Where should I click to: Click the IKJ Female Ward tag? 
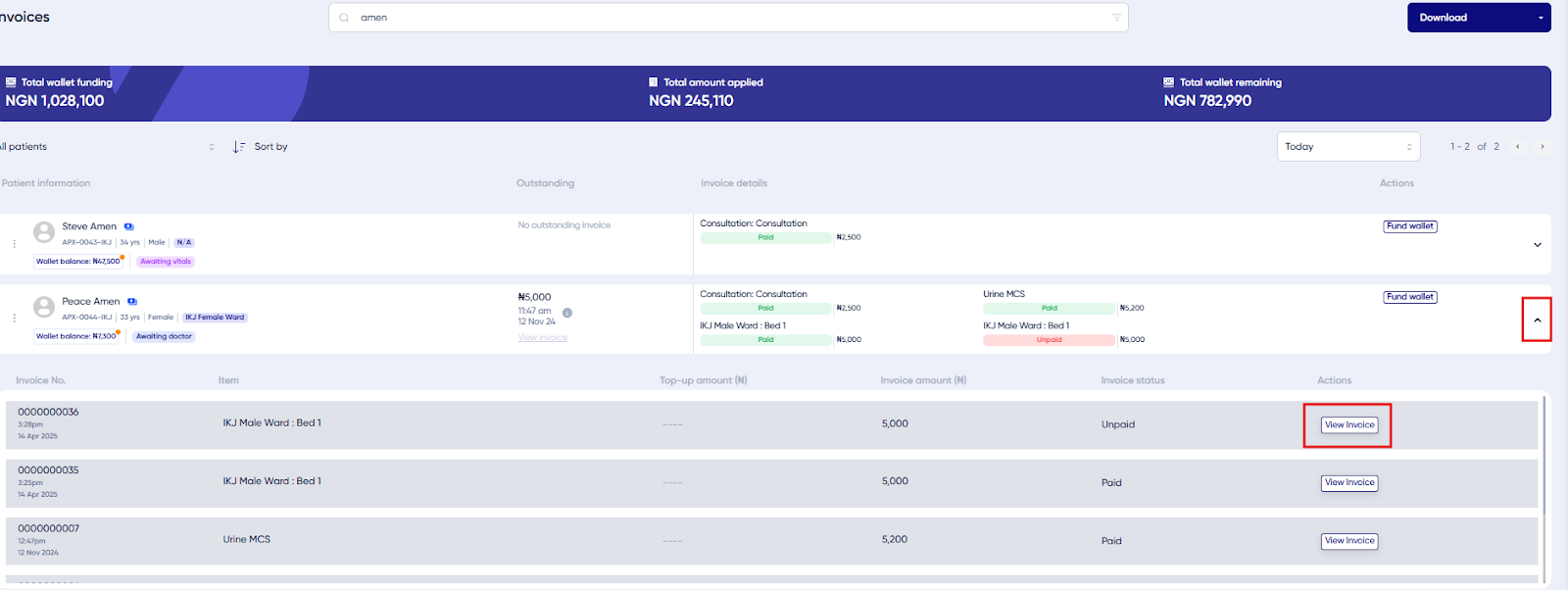(x=215, y=318)
